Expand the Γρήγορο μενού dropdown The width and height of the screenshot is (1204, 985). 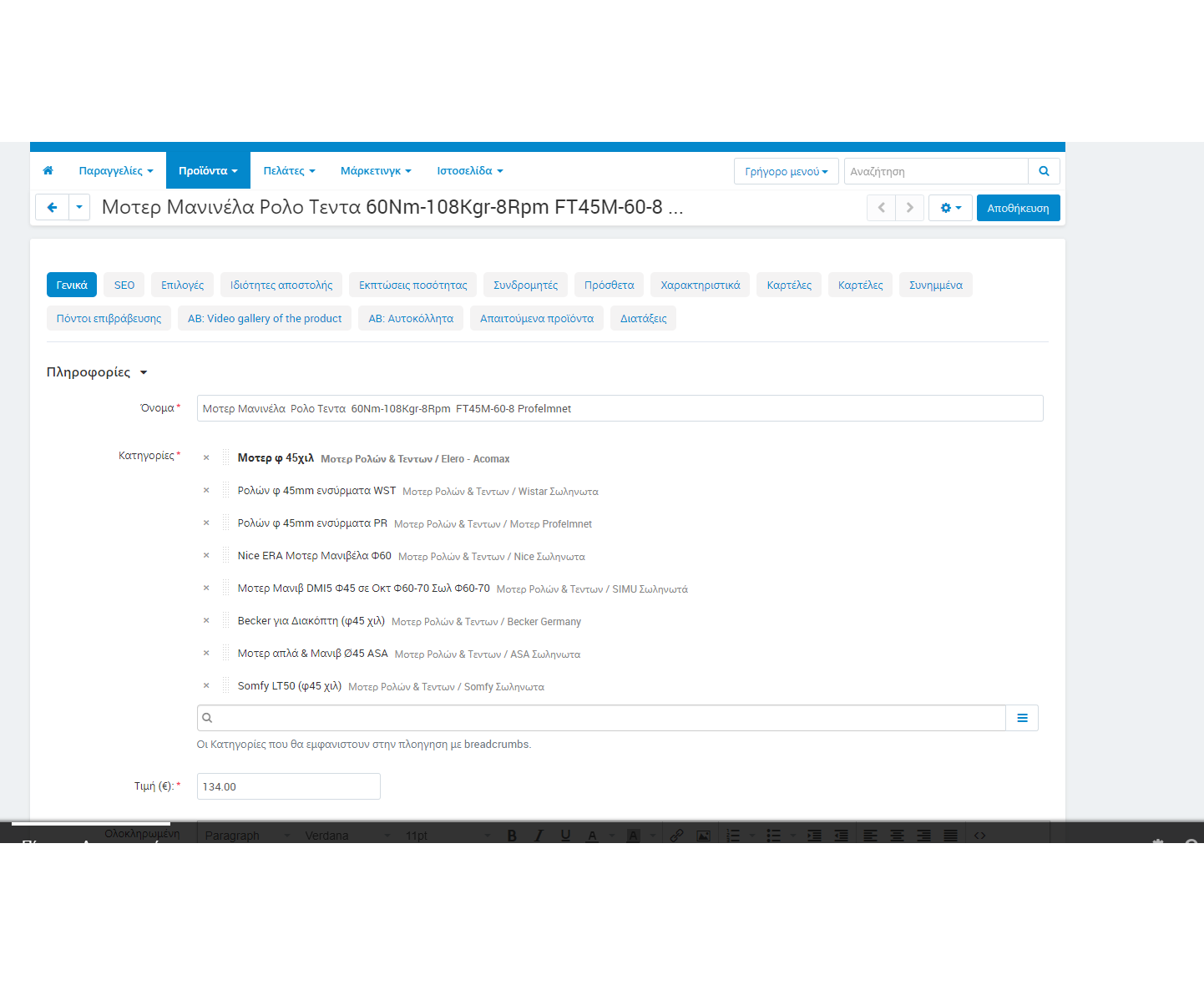tap(787, 171)
